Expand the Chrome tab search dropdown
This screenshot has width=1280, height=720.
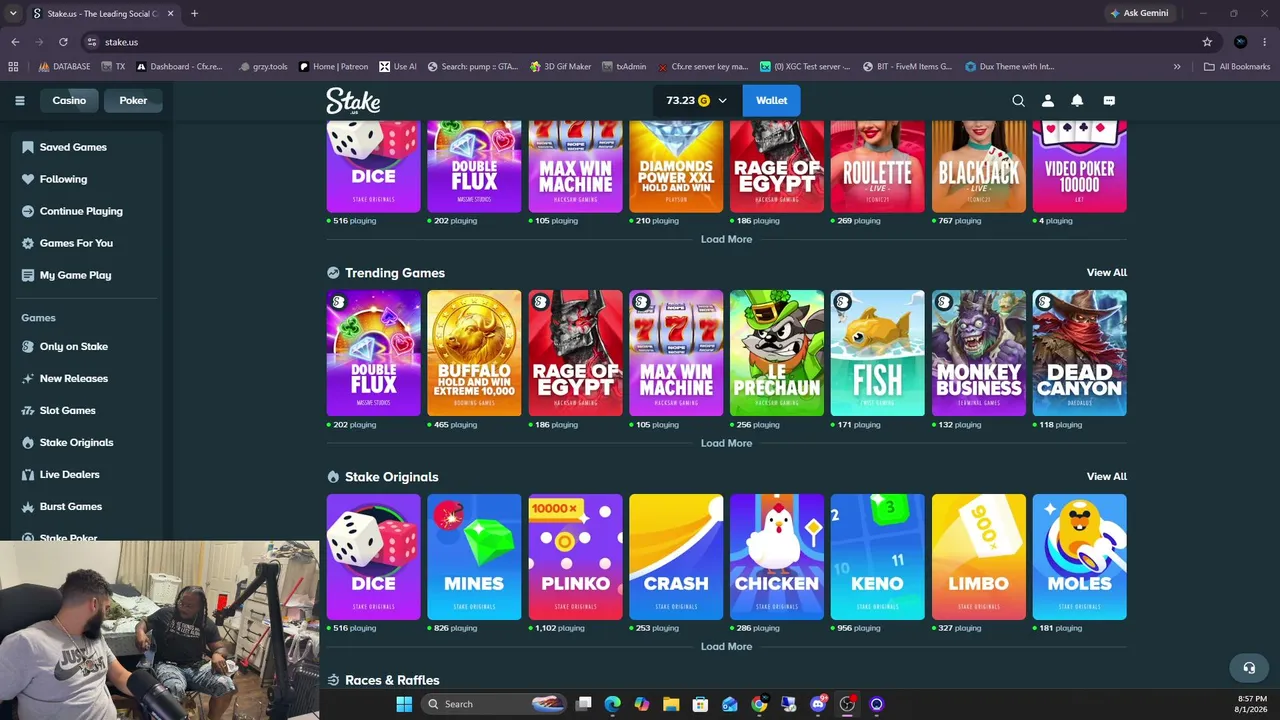13,14
